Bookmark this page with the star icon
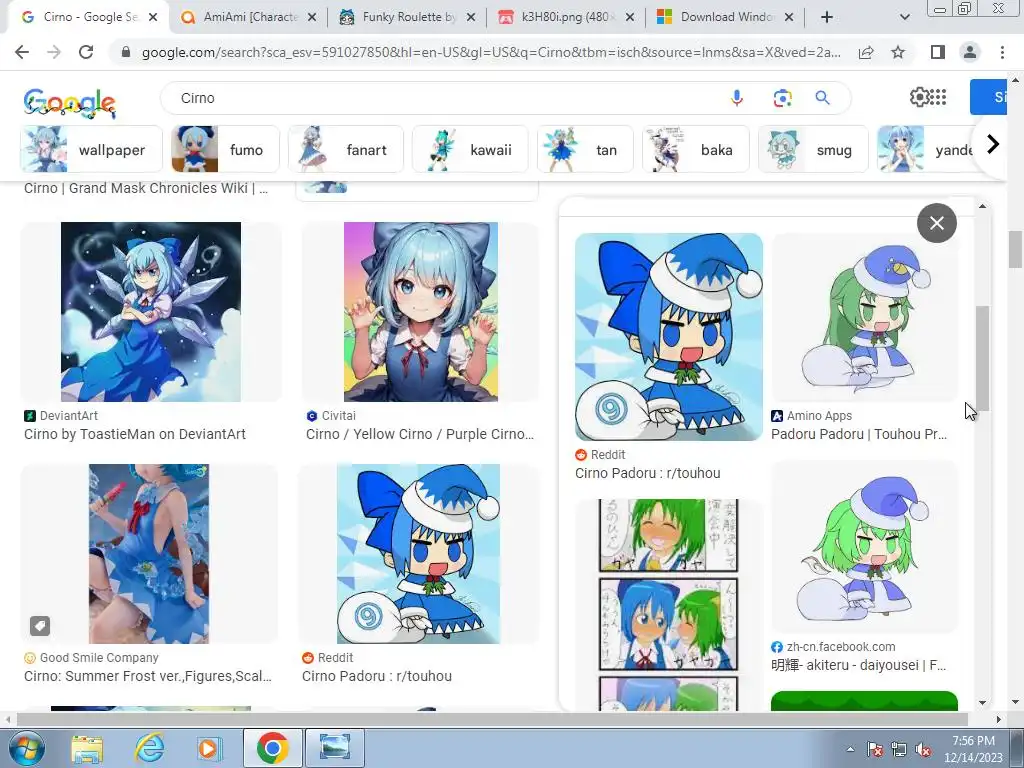Viewport: 1024px width, 768px height. tap(898, 52)
